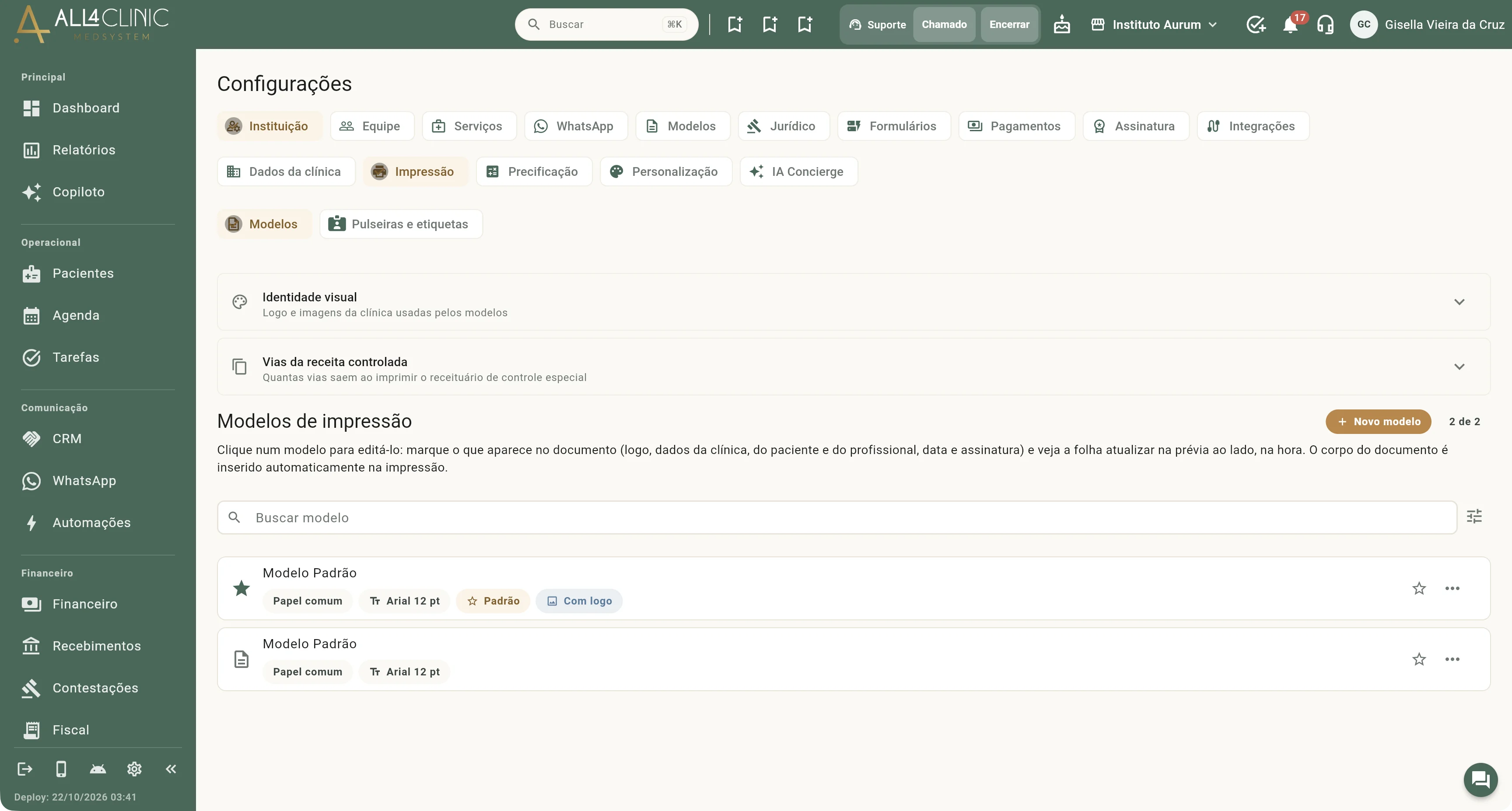1512x811 pixels.
Task: Open more options for second Modelo Padrão
Action: (x=1452, y=659)
